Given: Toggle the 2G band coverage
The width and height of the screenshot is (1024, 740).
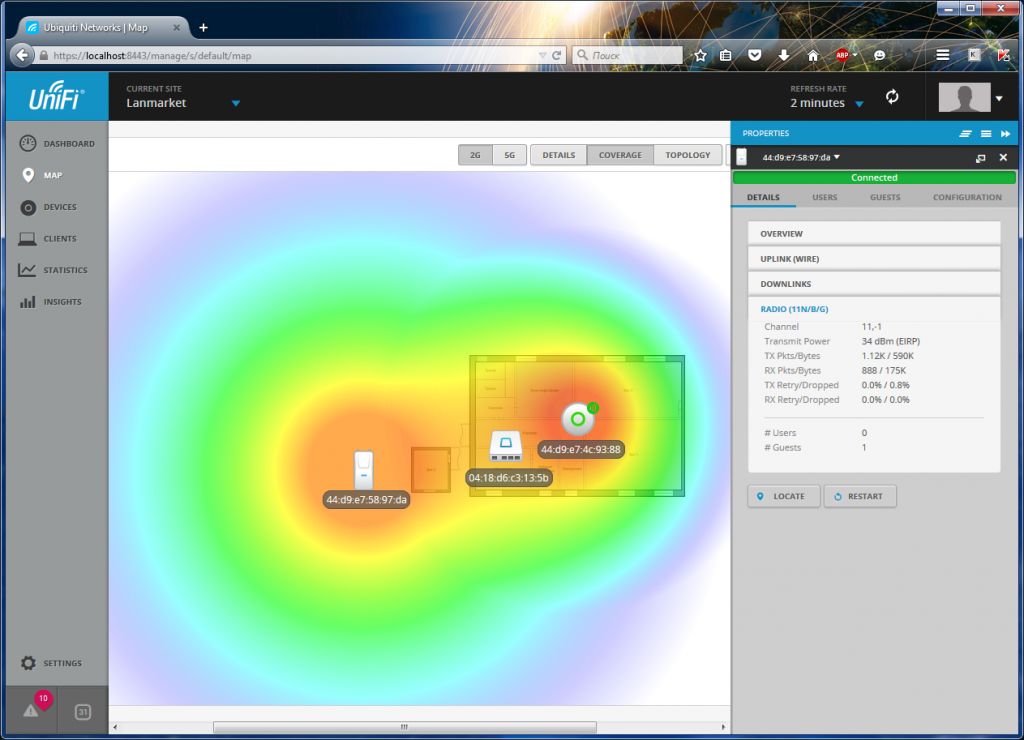Looking at the screenshot, I should (x=475, y=155).
